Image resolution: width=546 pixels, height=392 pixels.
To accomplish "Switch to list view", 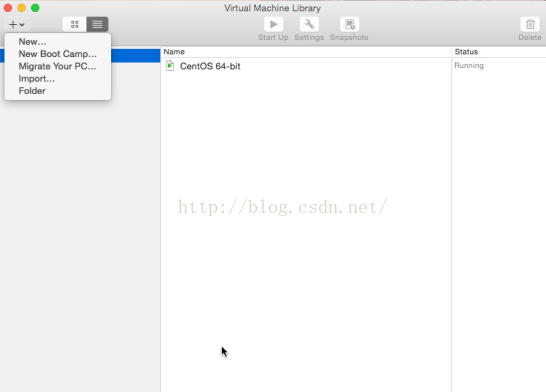I will 98,24.
